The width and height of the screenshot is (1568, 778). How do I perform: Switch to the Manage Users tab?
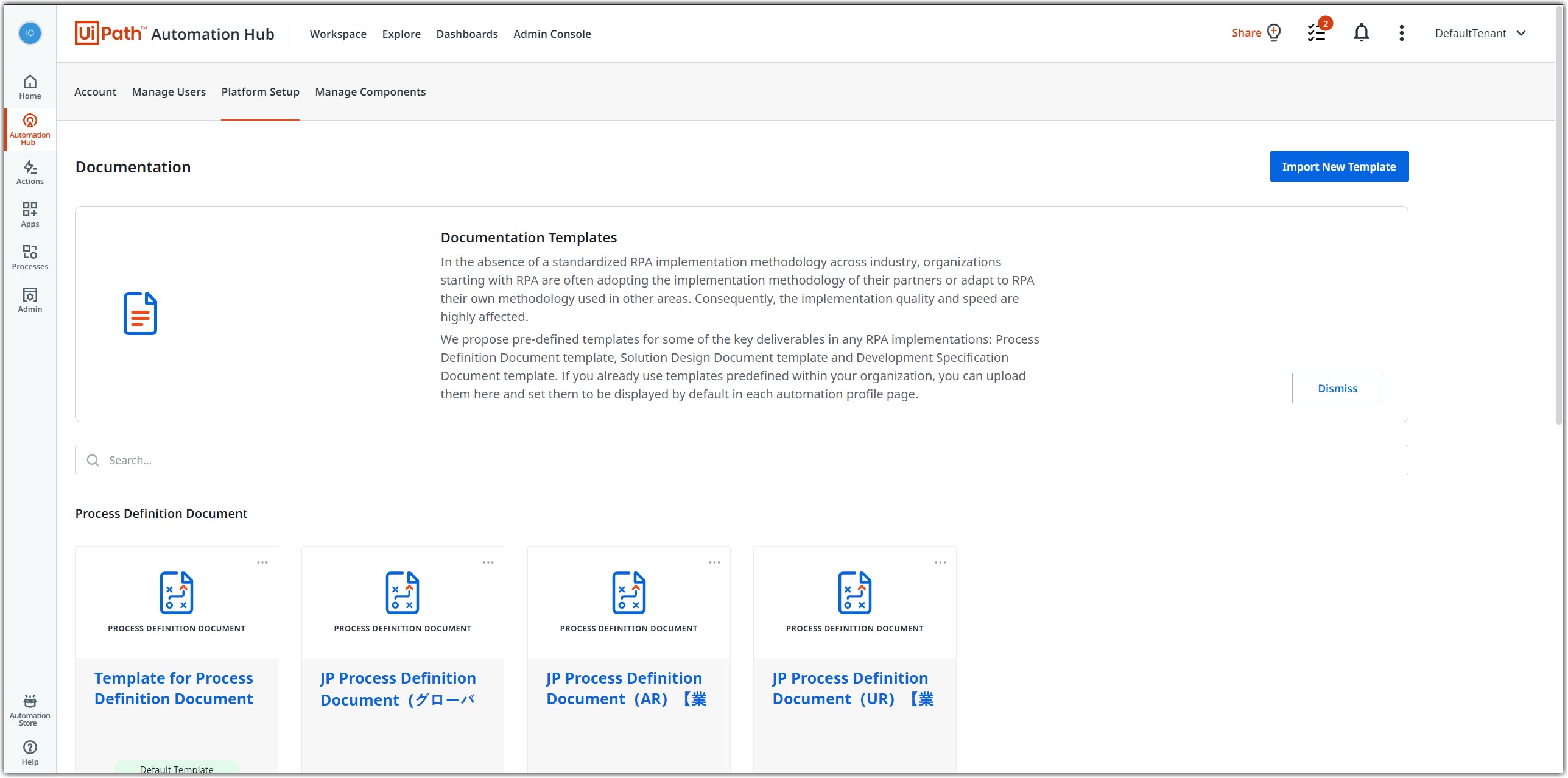[169, 92]
